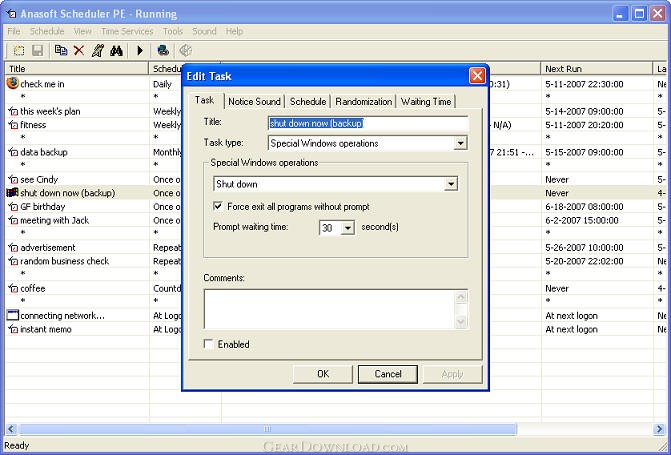The width and height of the screenshot is (671, 455).
Task: Open the Task type dropdown
Action: click(x=460, y=143)
